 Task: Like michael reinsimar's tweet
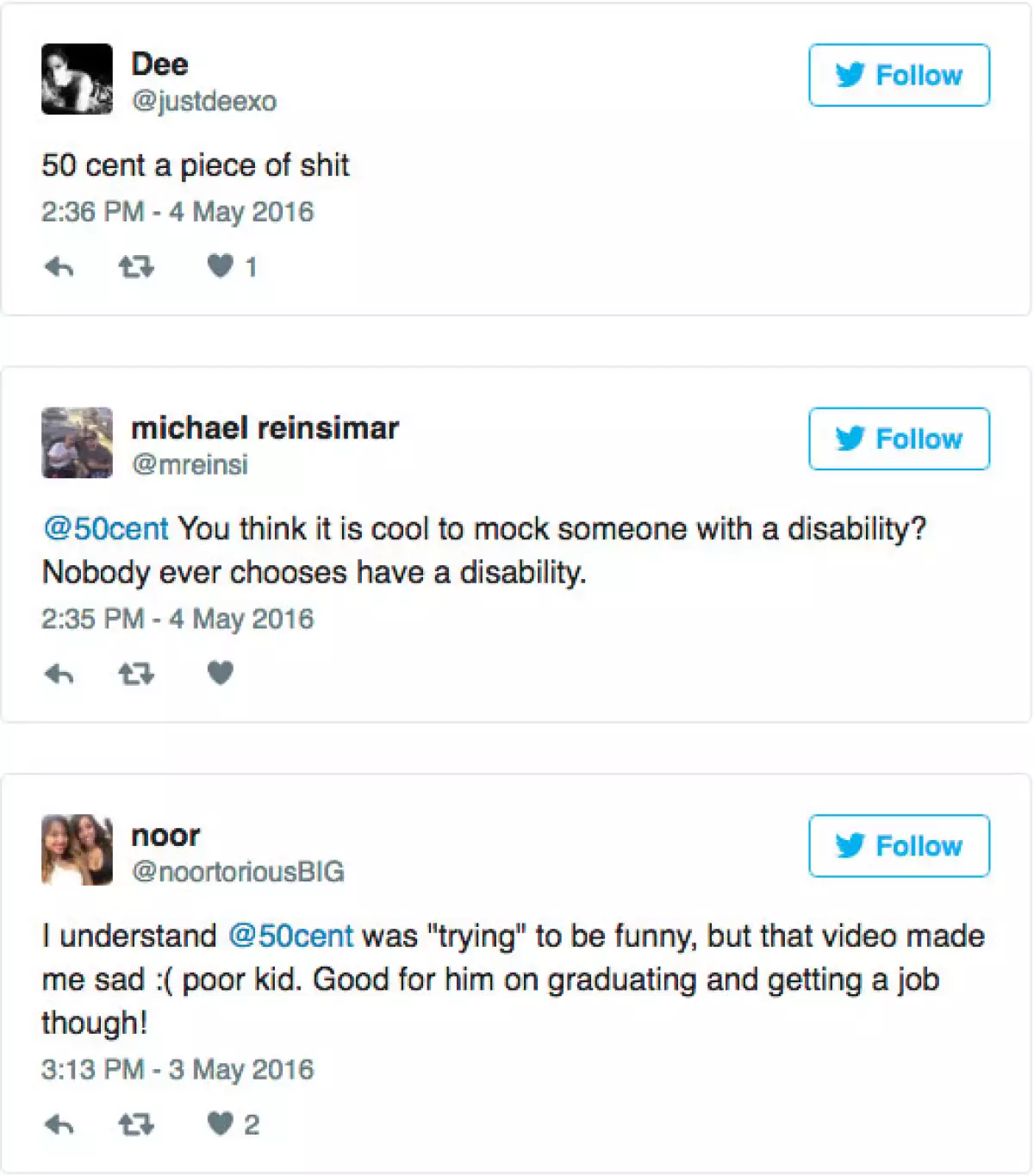click(221, 673)
